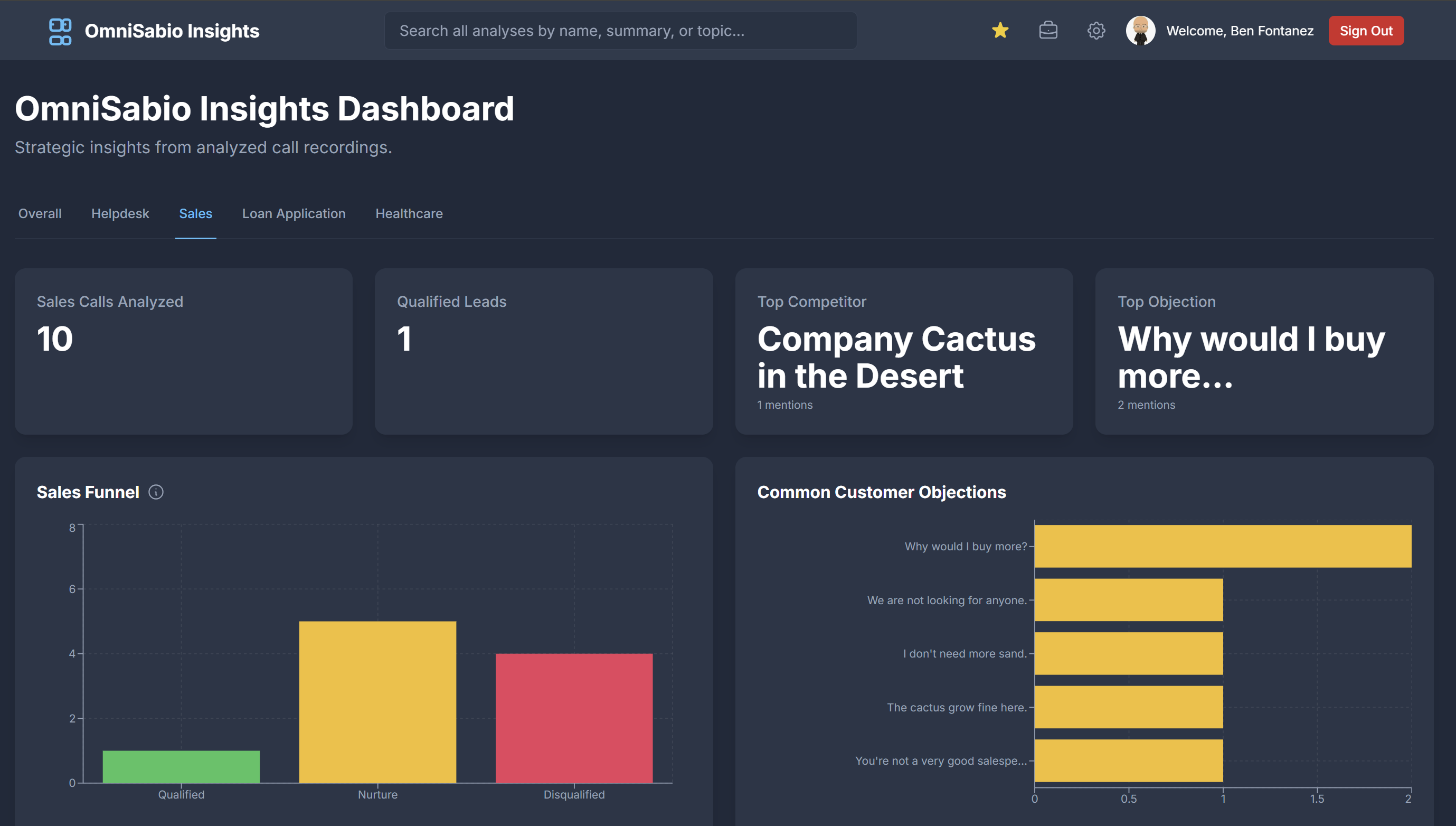
Task: Reselect the Sales tab
Action: pyautogui.click(x=196, y=214)
